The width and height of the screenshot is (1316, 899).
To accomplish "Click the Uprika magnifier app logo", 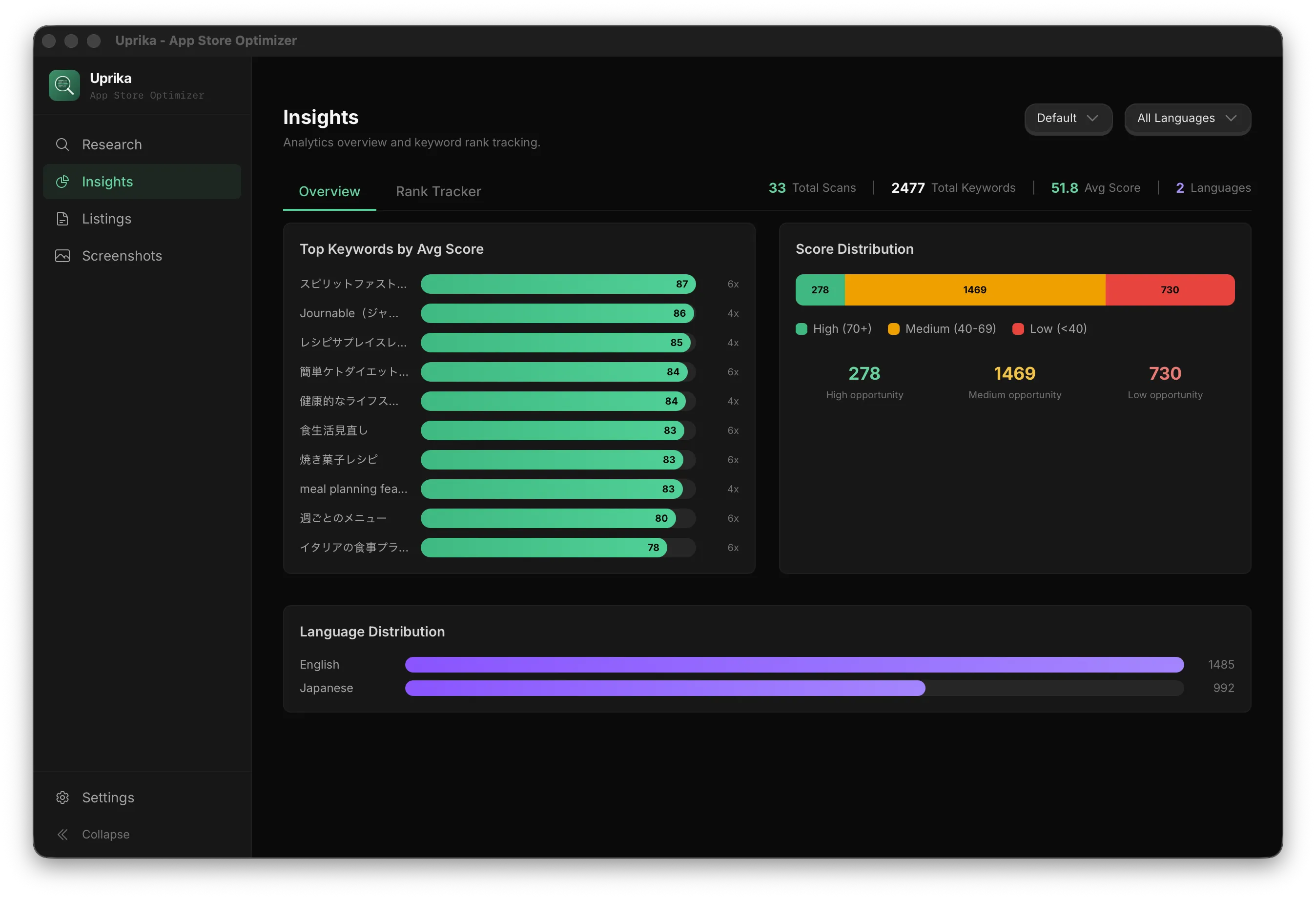I will point(64,85).
